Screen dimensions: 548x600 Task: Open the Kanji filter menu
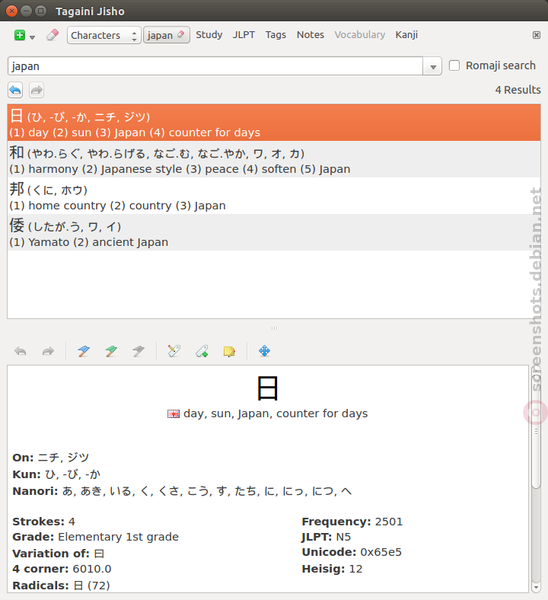coord(406,35)
